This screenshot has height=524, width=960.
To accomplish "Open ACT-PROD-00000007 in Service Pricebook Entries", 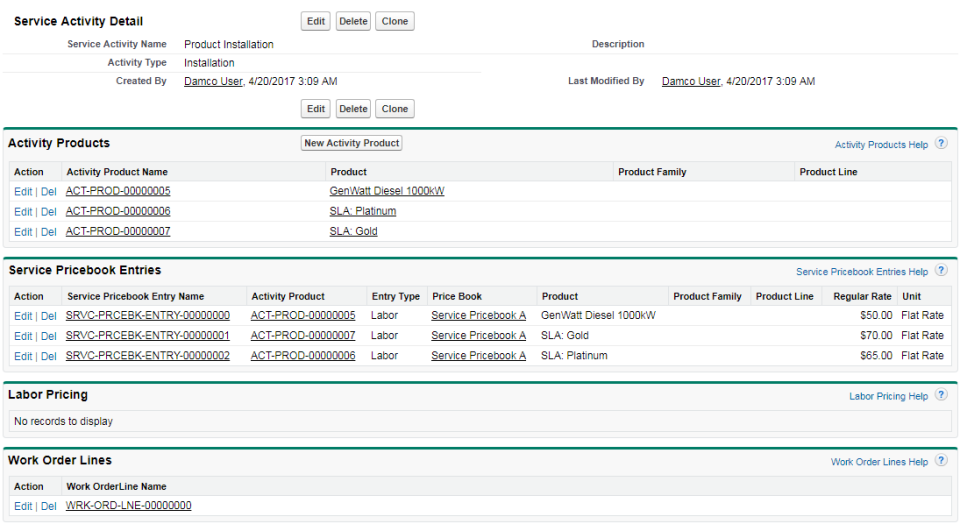I will pos(303,335).
